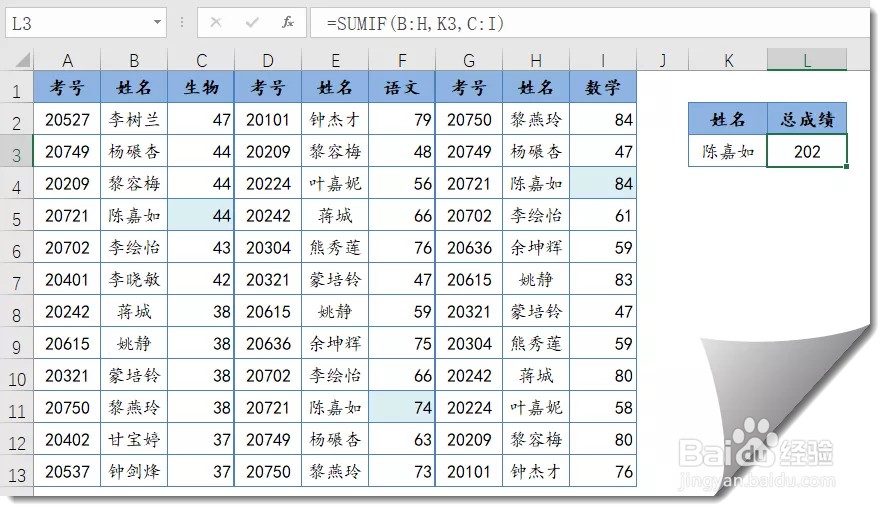Click the 语文 header cell
This screenshot has width=885, height=511.
pos(402,87)
